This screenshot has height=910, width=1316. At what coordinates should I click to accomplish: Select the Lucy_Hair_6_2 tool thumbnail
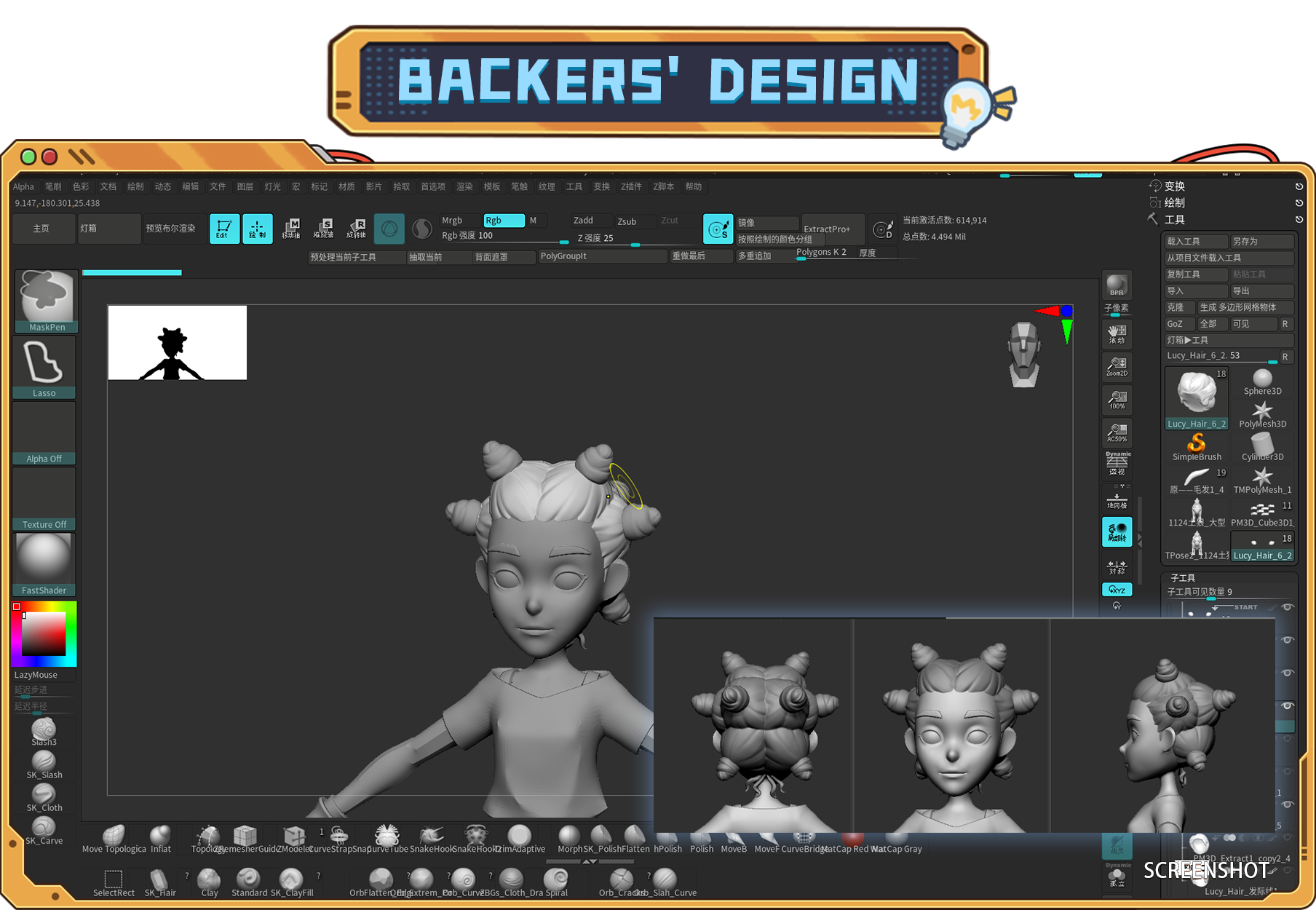tap(1197, 398)
